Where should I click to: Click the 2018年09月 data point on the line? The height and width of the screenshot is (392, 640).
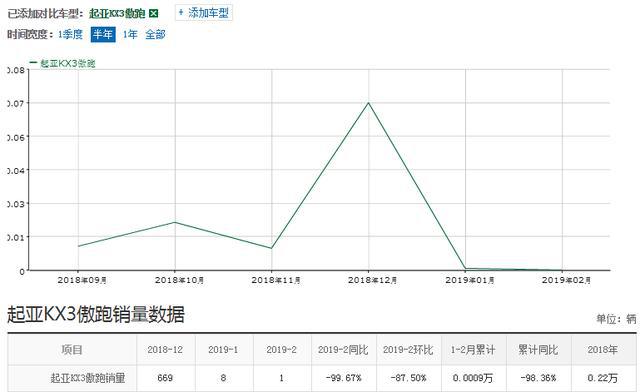click(78, 246)
